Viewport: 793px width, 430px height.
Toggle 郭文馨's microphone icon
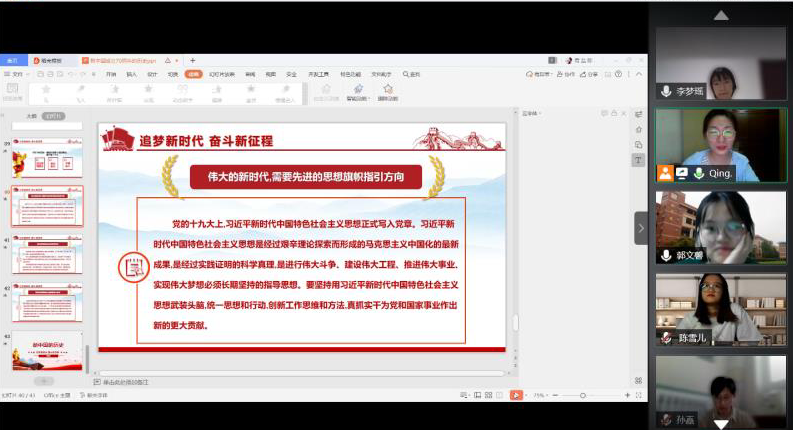point(666,255)
